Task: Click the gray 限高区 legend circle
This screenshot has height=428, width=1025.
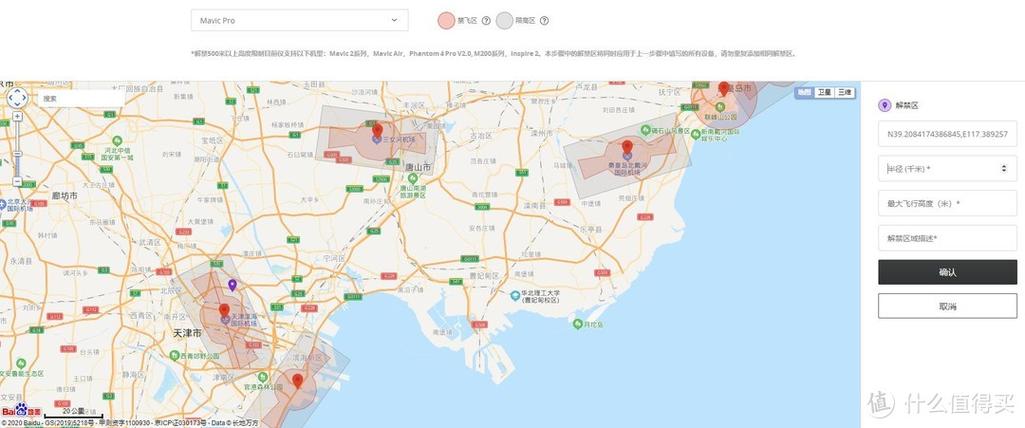Action: point(505,20)
